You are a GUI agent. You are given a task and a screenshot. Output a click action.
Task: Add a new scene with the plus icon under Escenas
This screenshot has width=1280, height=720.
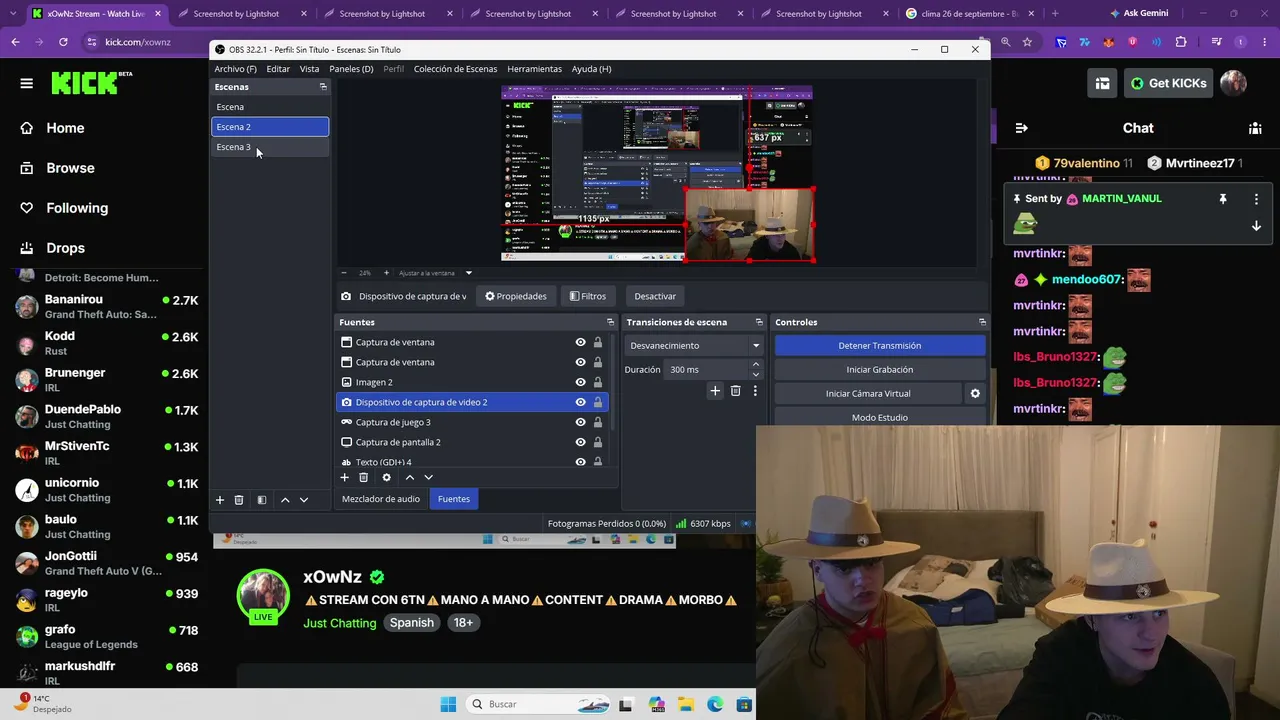click(220, 500)
